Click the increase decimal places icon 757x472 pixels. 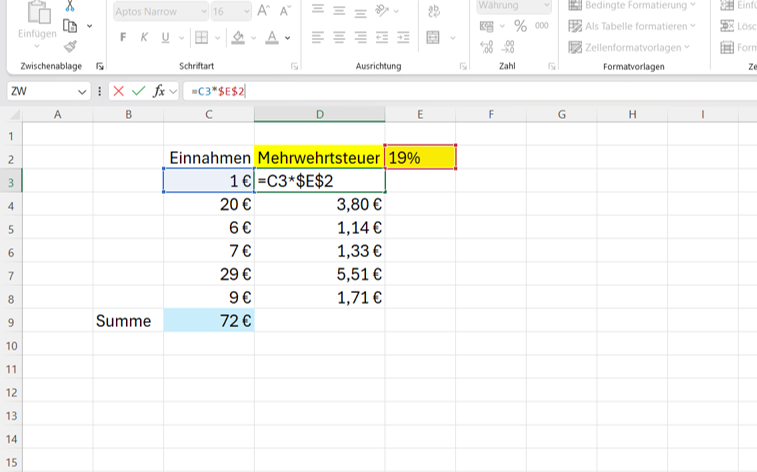[x=487, y=47]
